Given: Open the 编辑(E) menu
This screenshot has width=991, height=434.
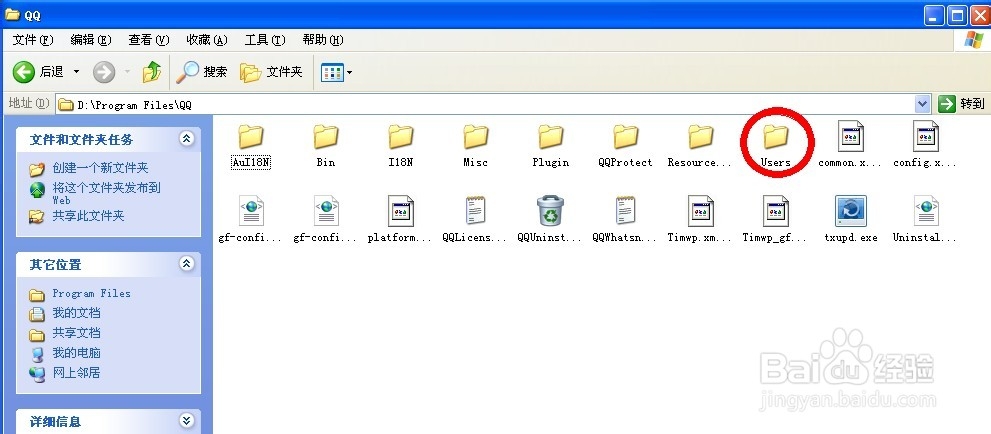Looking at the screenshot, I should click(x=91, y=40).
